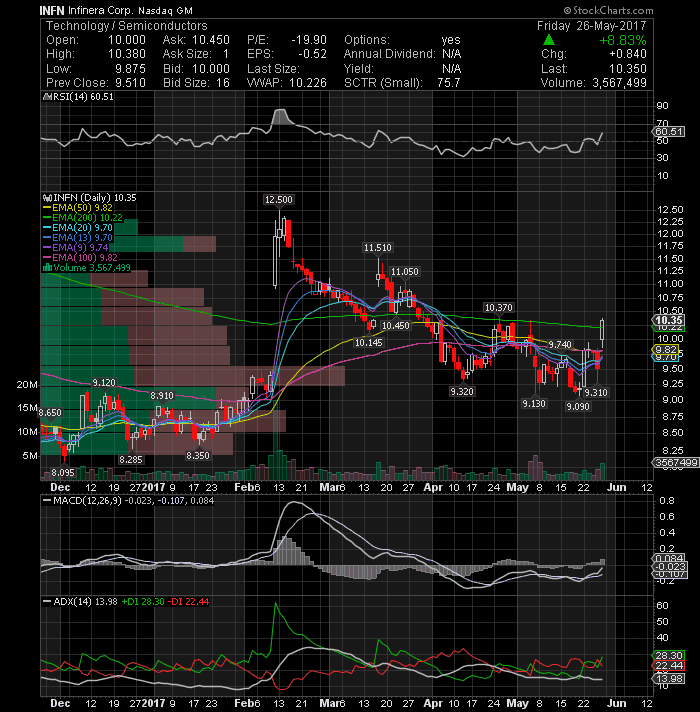The image size is (700, 712).
Task: Click the P/E value -19.90
Action: coord(309,40)
